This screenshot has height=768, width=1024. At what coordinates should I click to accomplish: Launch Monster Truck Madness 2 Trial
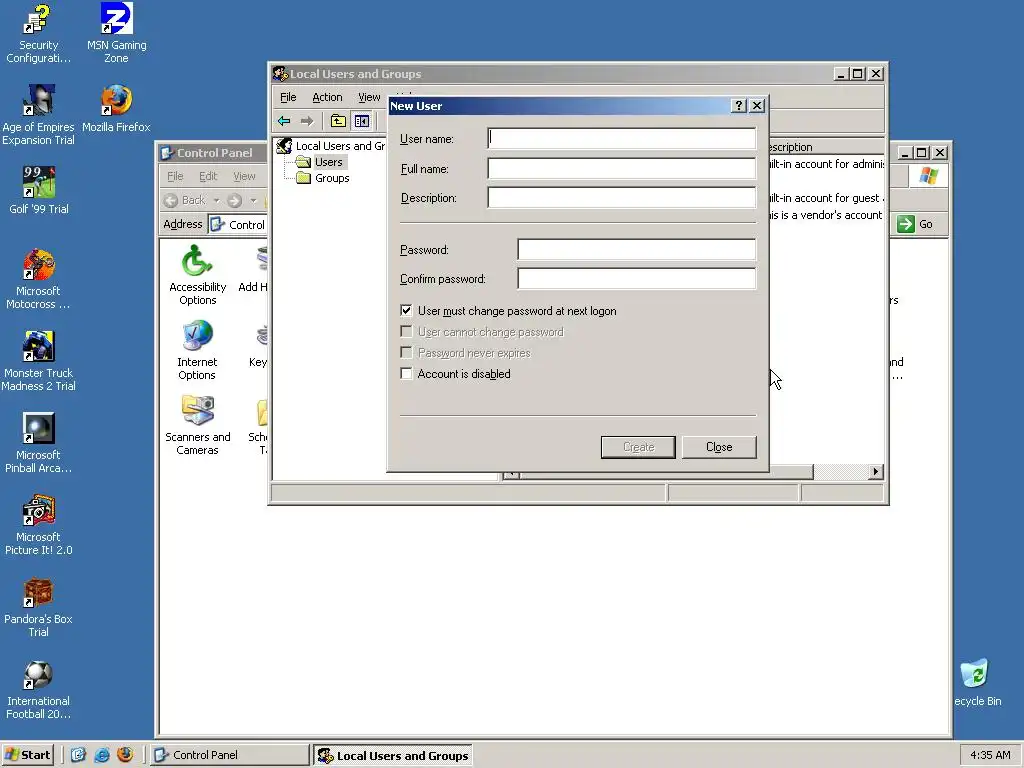(x=38, y=361)
